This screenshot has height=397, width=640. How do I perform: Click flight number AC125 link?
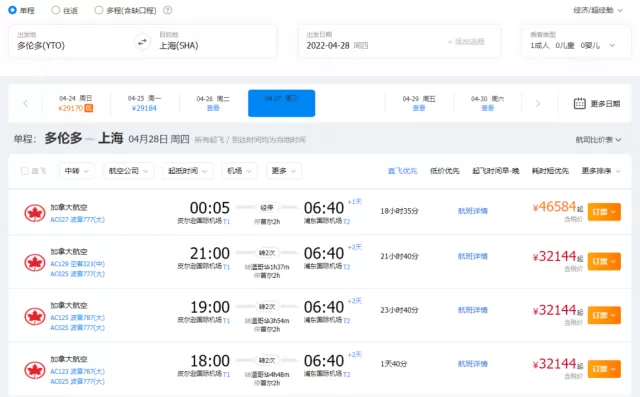(x=78, y=317)
